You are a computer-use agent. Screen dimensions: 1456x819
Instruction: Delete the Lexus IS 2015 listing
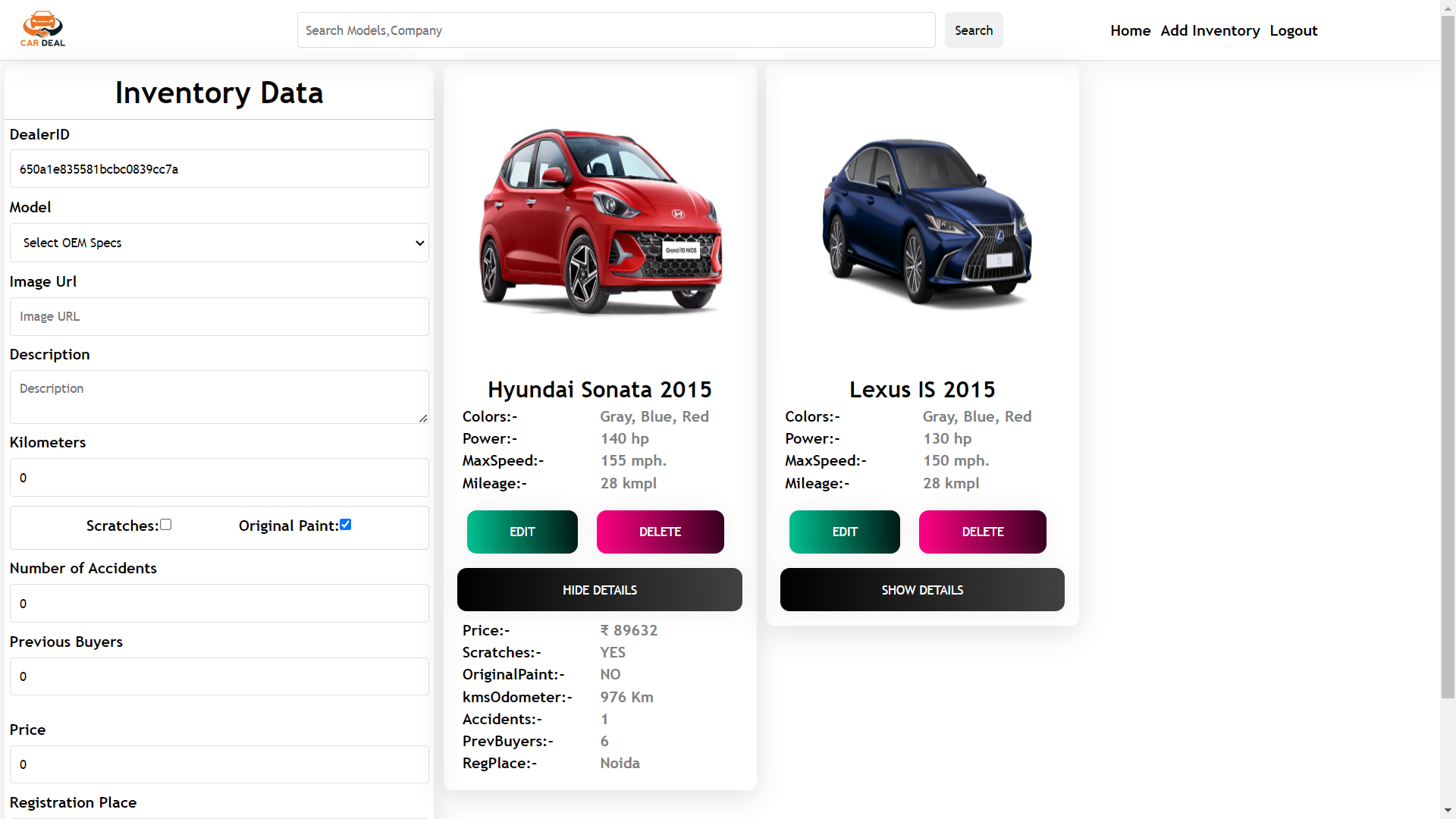click(x=982, y=532)
